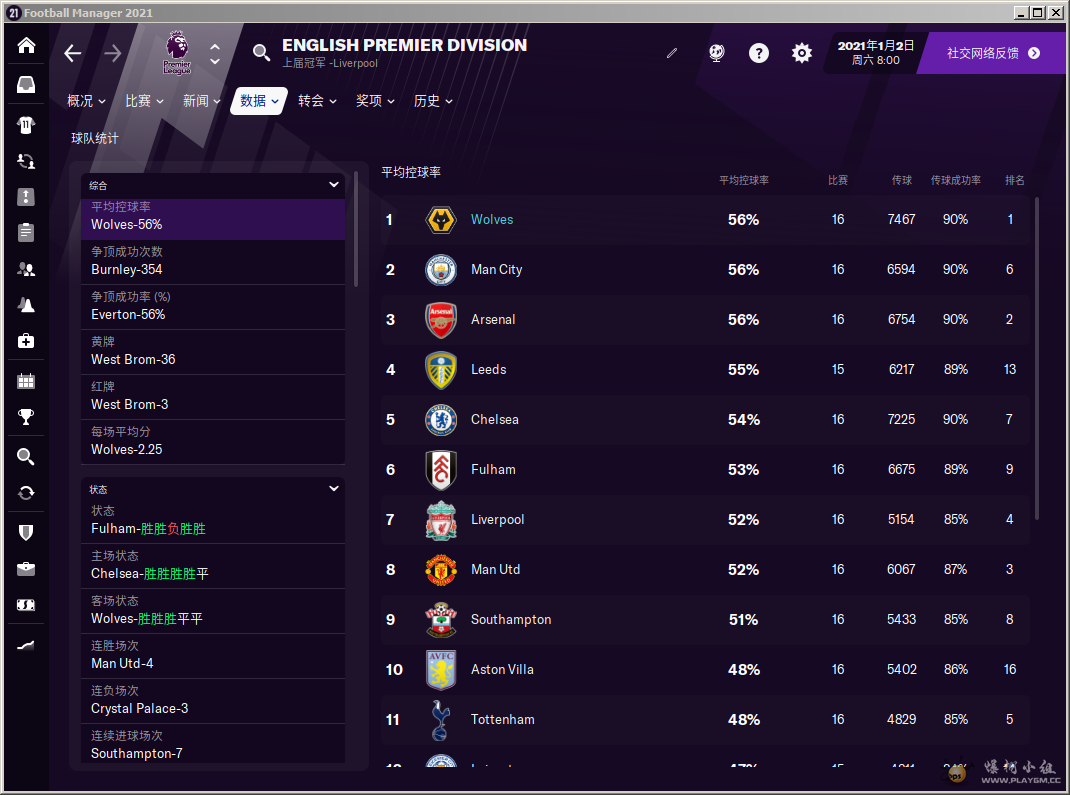
Task: Click the magnifier next to league title
Action: click(261, 53)
